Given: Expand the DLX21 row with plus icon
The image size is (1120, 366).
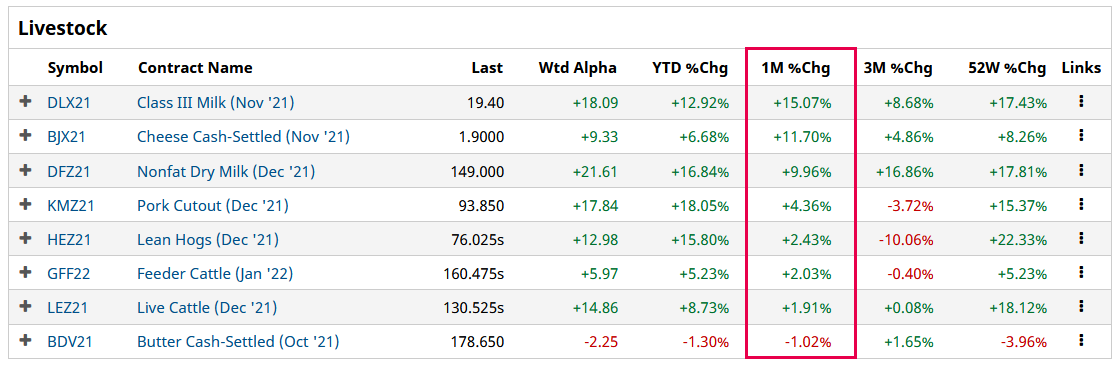Looking at the screenshot, I should coord(26,102).
